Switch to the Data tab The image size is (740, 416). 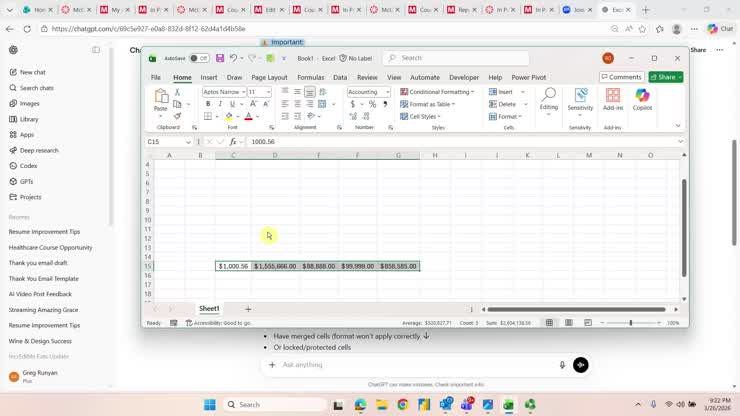click(x=340, y=77)
